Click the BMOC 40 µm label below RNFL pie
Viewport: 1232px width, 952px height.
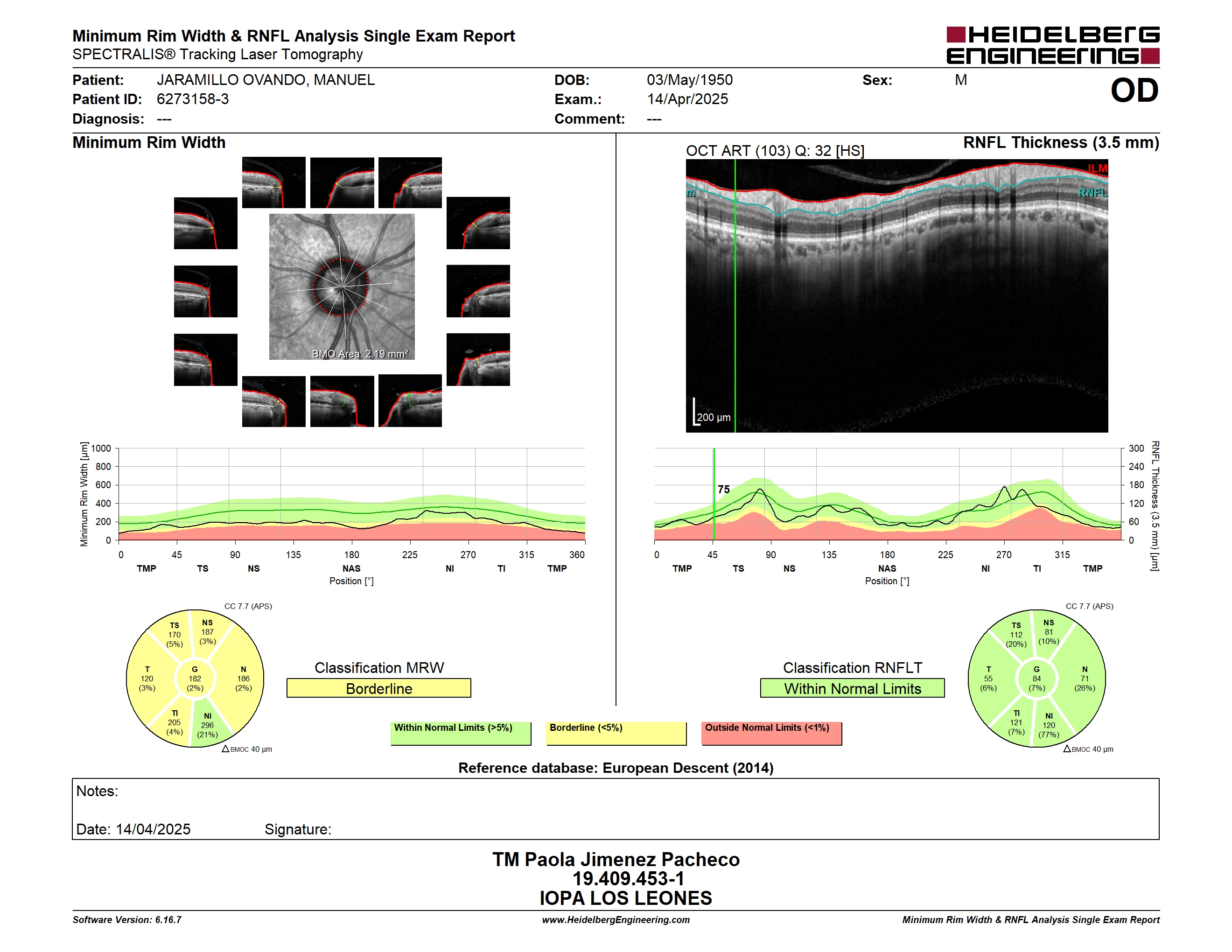coord(1088,749)
